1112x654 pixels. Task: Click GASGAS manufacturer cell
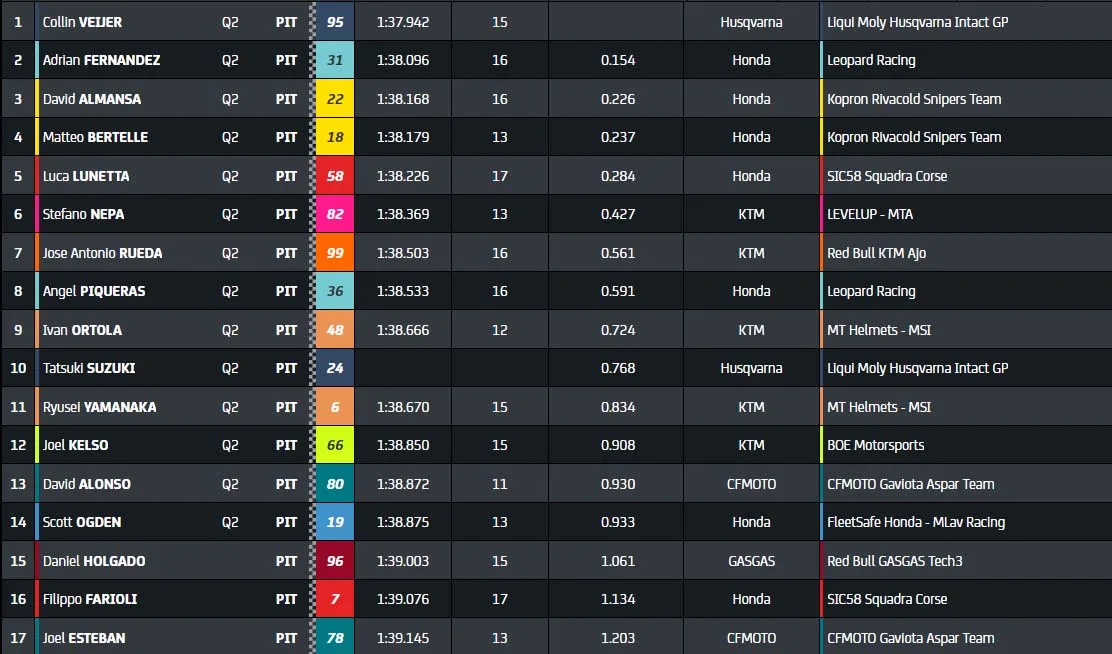[751, 561]
